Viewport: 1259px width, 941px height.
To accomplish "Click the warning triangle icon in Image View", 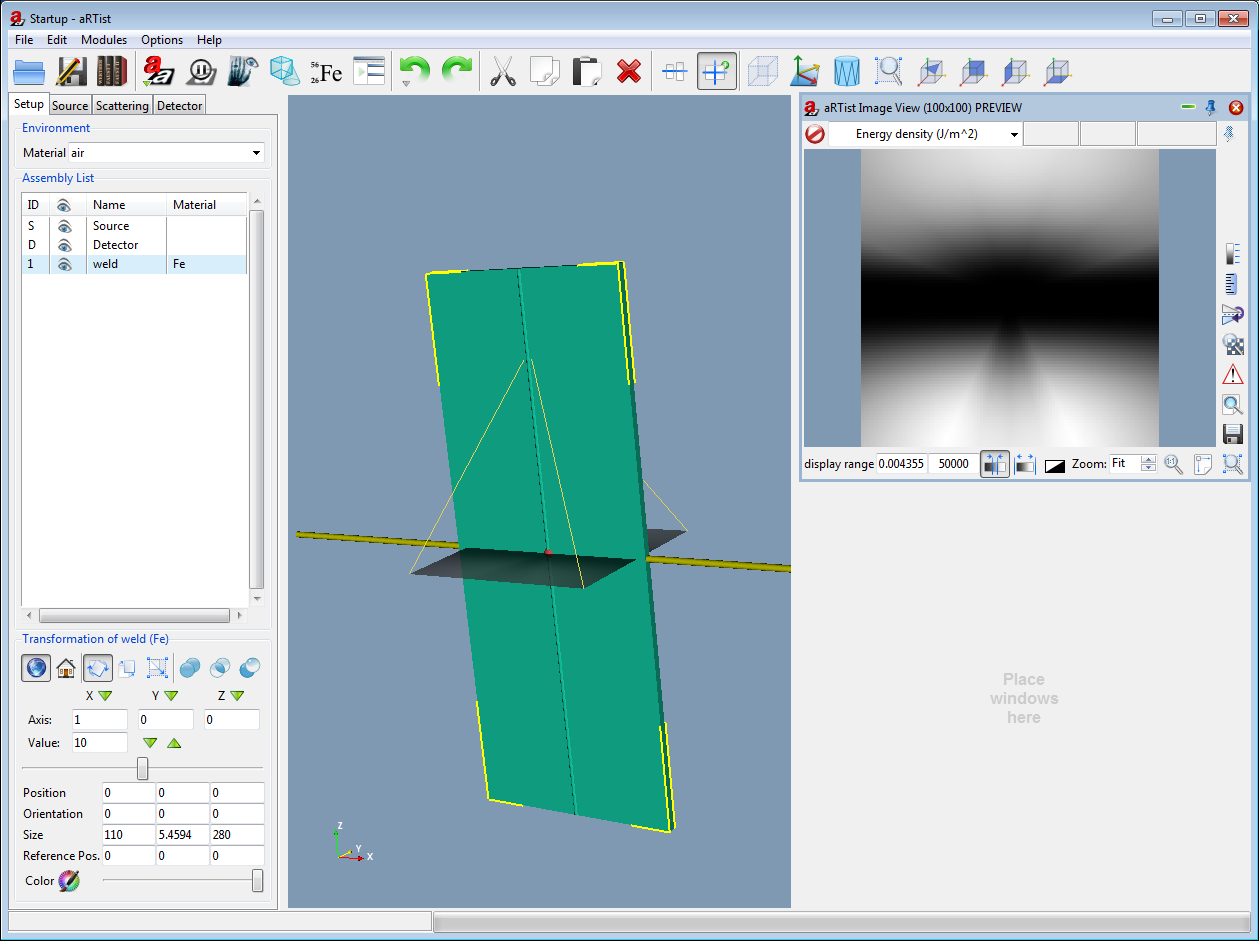I will click(x=1233, y=375).
